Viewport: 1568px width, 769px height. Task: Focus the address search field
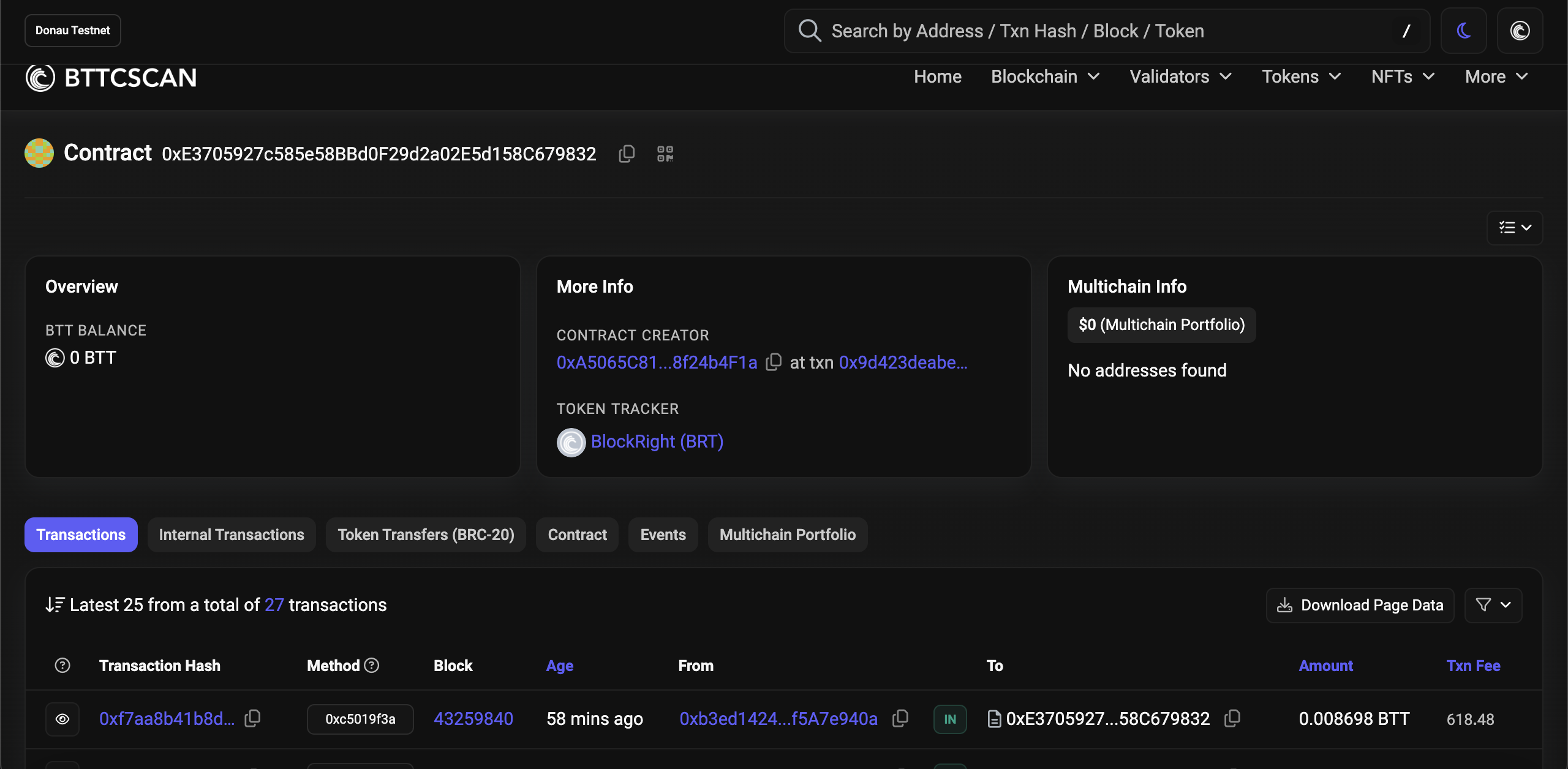tap(1102, 31)
